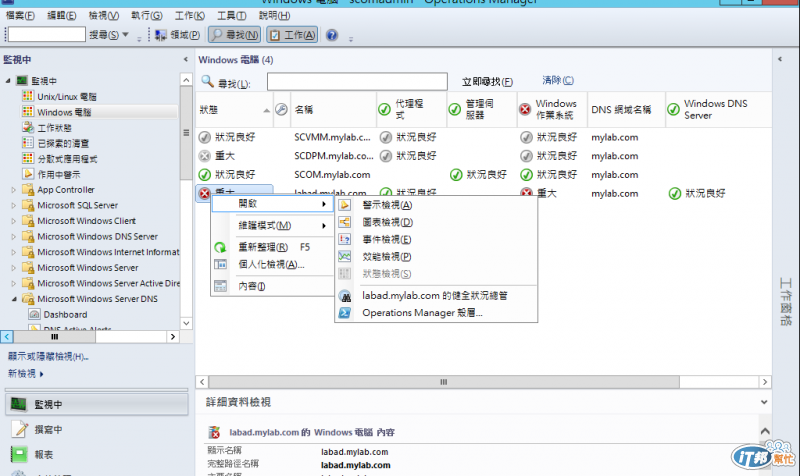Click the 新檢視 link
Viewport: 800px width, 476px height.
click(x=26, y=373)
